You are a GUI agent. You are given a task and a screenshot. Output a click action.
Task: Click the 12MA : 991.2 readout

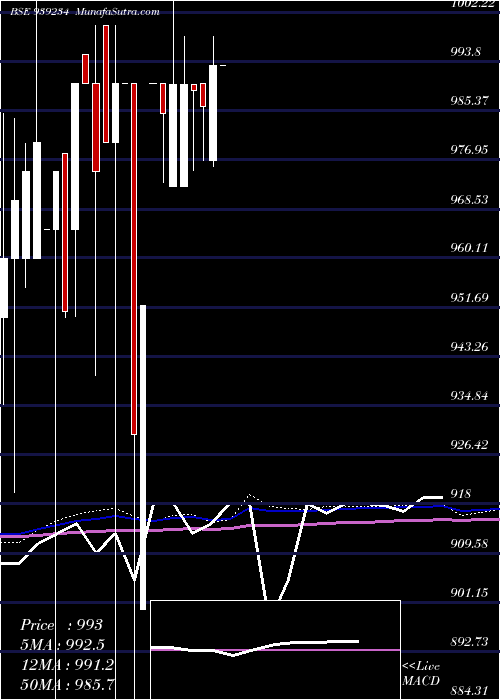67,665
